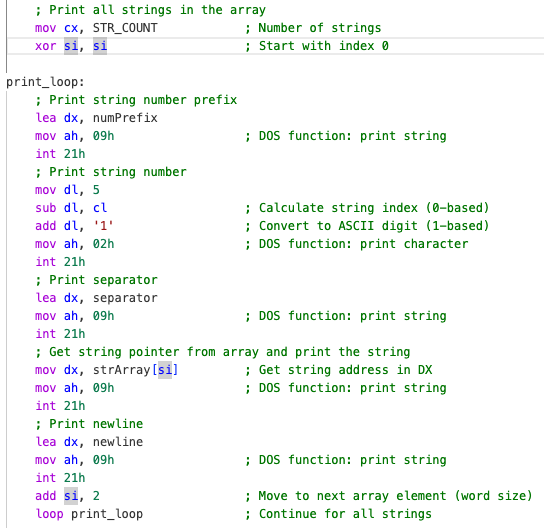
Task: Click numPrefix in the lea dx line
Action: [x=125, y=118]
